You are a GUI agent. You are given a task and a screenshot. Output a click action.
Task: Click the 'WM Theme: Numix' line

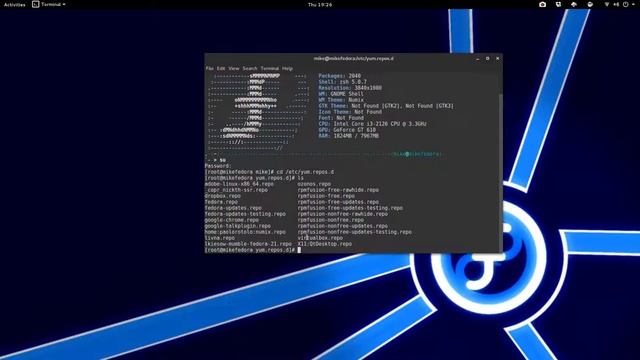(x=341, y=100)
